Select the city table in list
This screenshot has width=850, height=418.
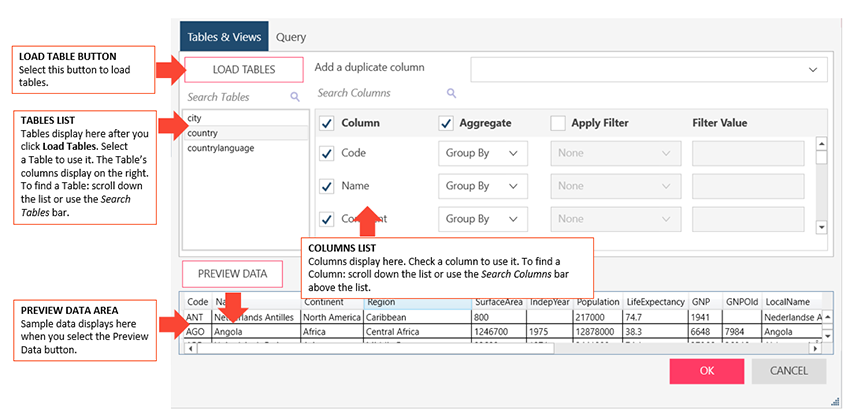click(195, 118)
